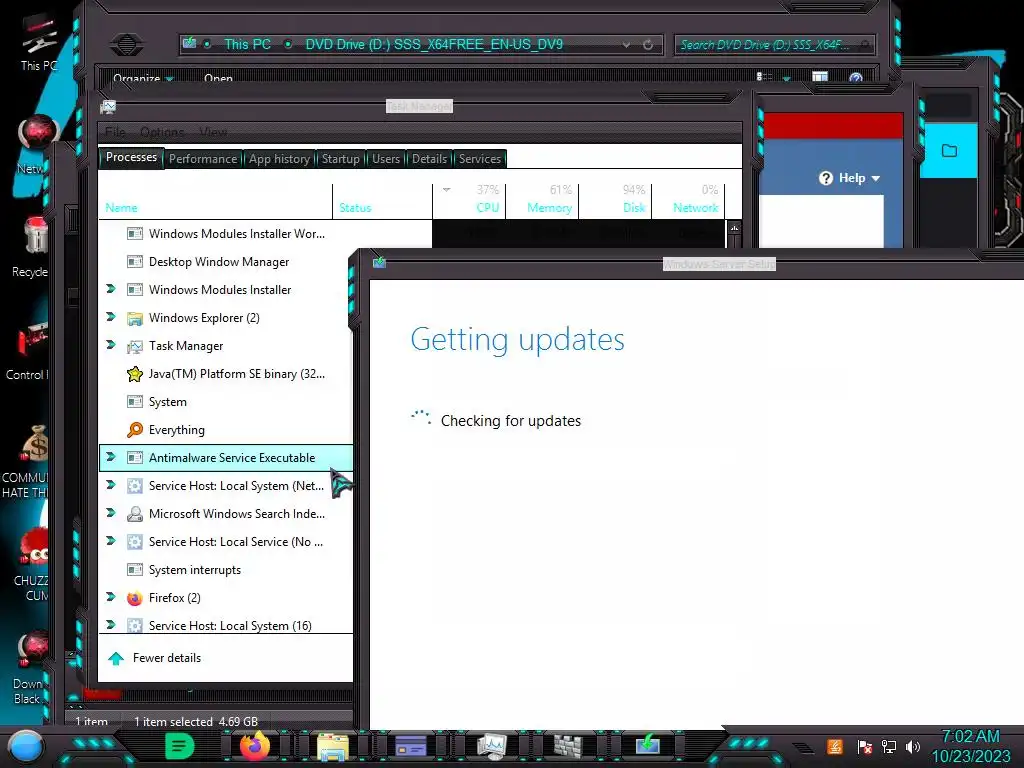Open the Services tab

479,159
